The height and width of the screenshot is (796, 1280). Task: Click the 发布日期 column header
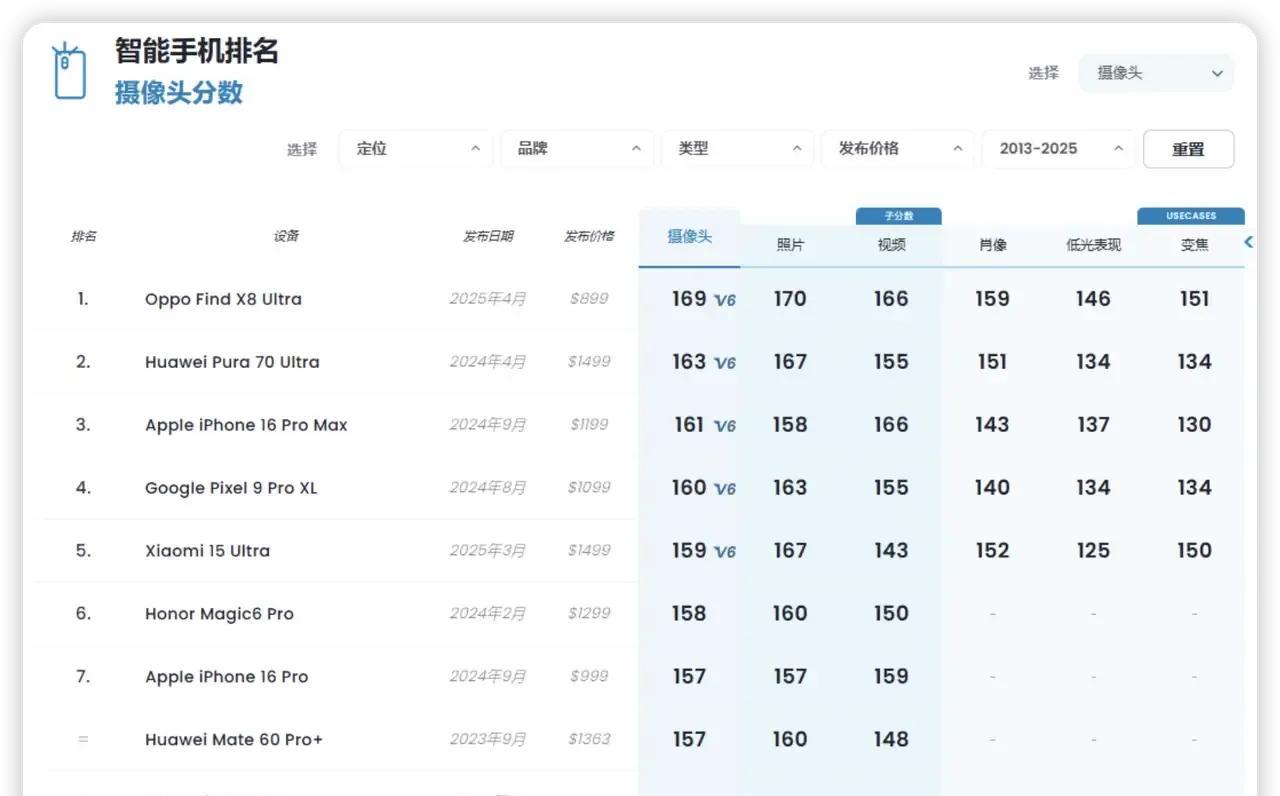click(x=488, y=237)
